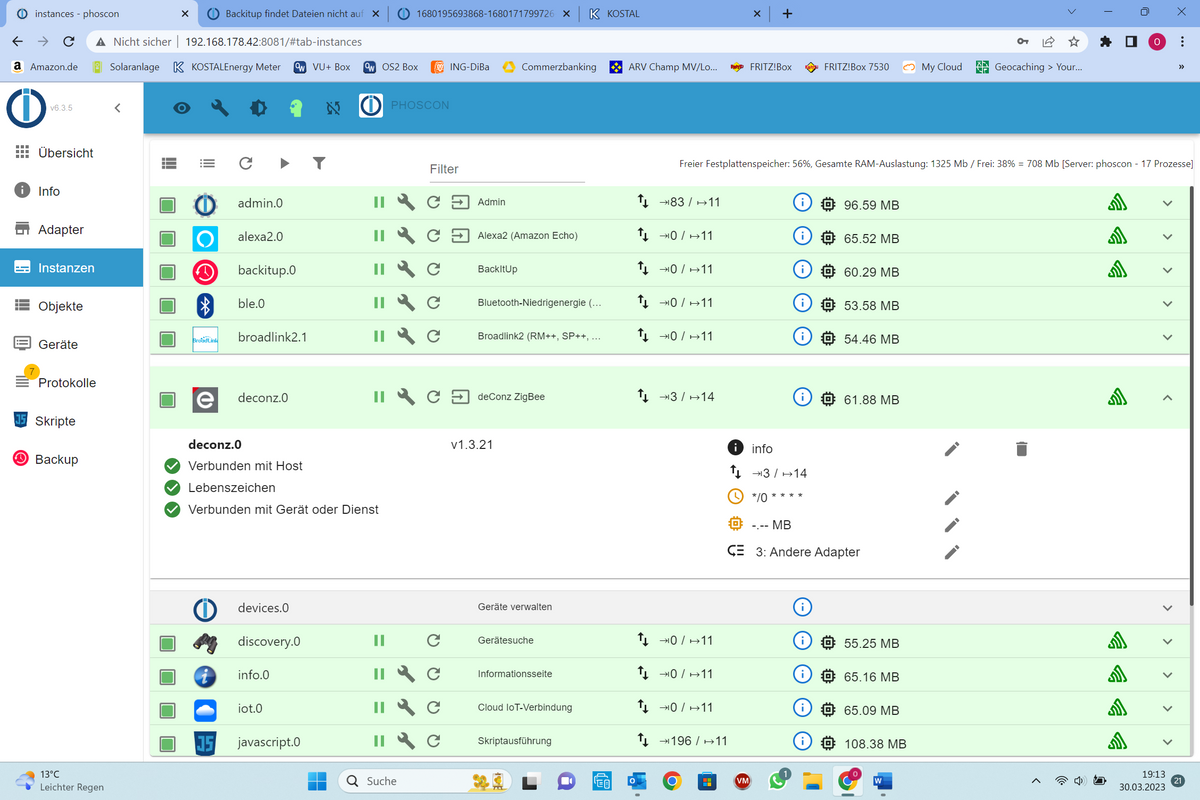Expand the admin.0 instance row
The height and width of the screenshot is (800, 1200).
click(1167, 203)
